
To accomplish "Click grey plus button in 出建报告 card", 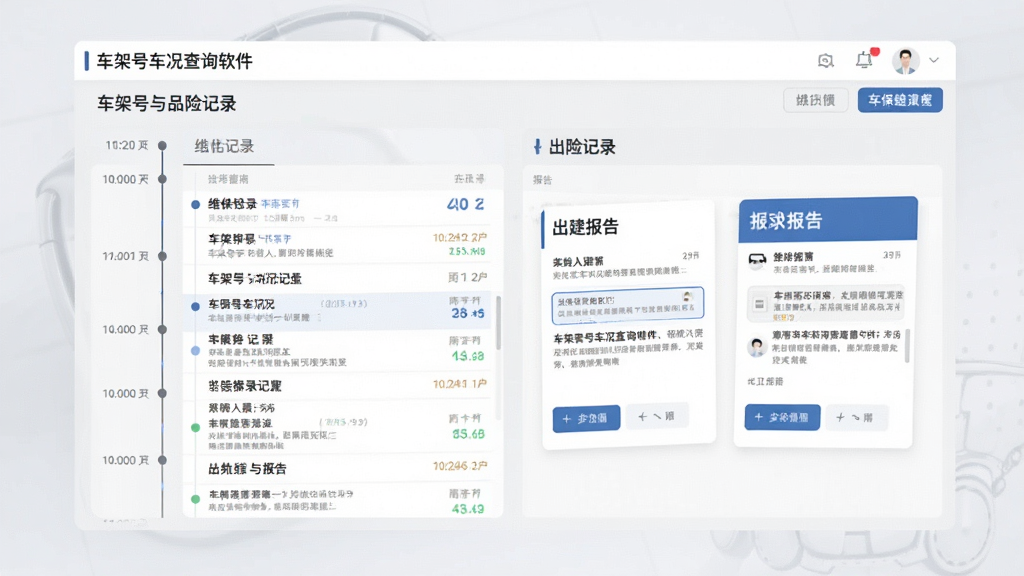I will pyautogui.click(x=657, y=417).
